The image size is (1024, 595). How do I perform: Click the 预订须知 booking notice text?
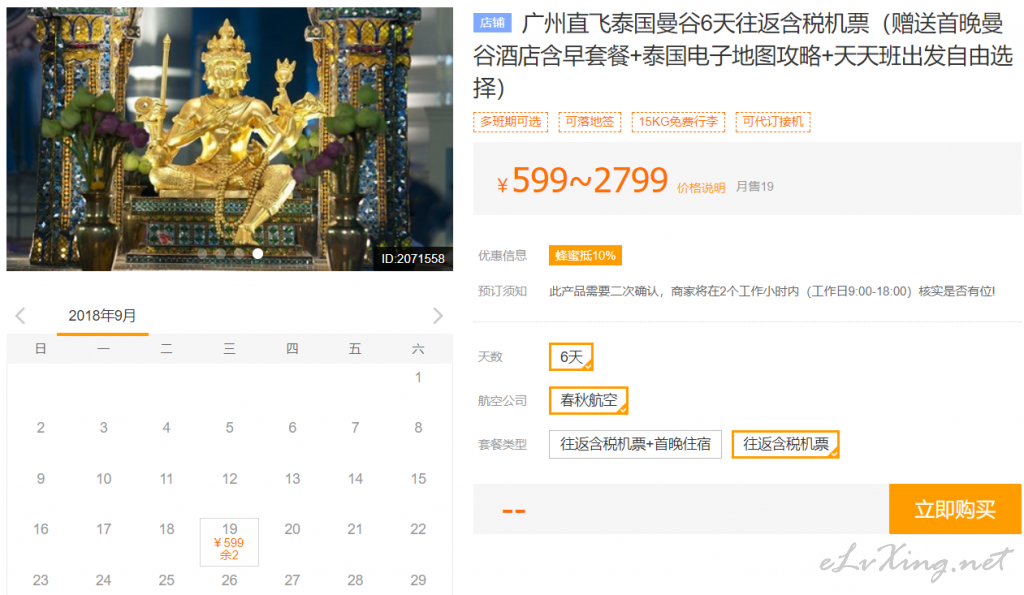tap(502, 291)
